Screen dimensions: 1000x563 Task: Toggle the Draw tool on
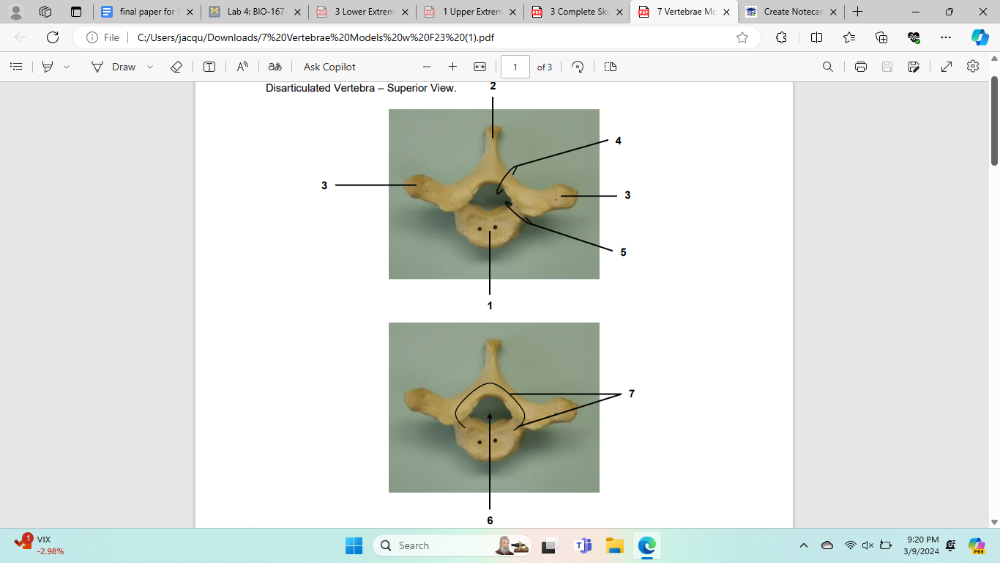click(x=114, y=67)
